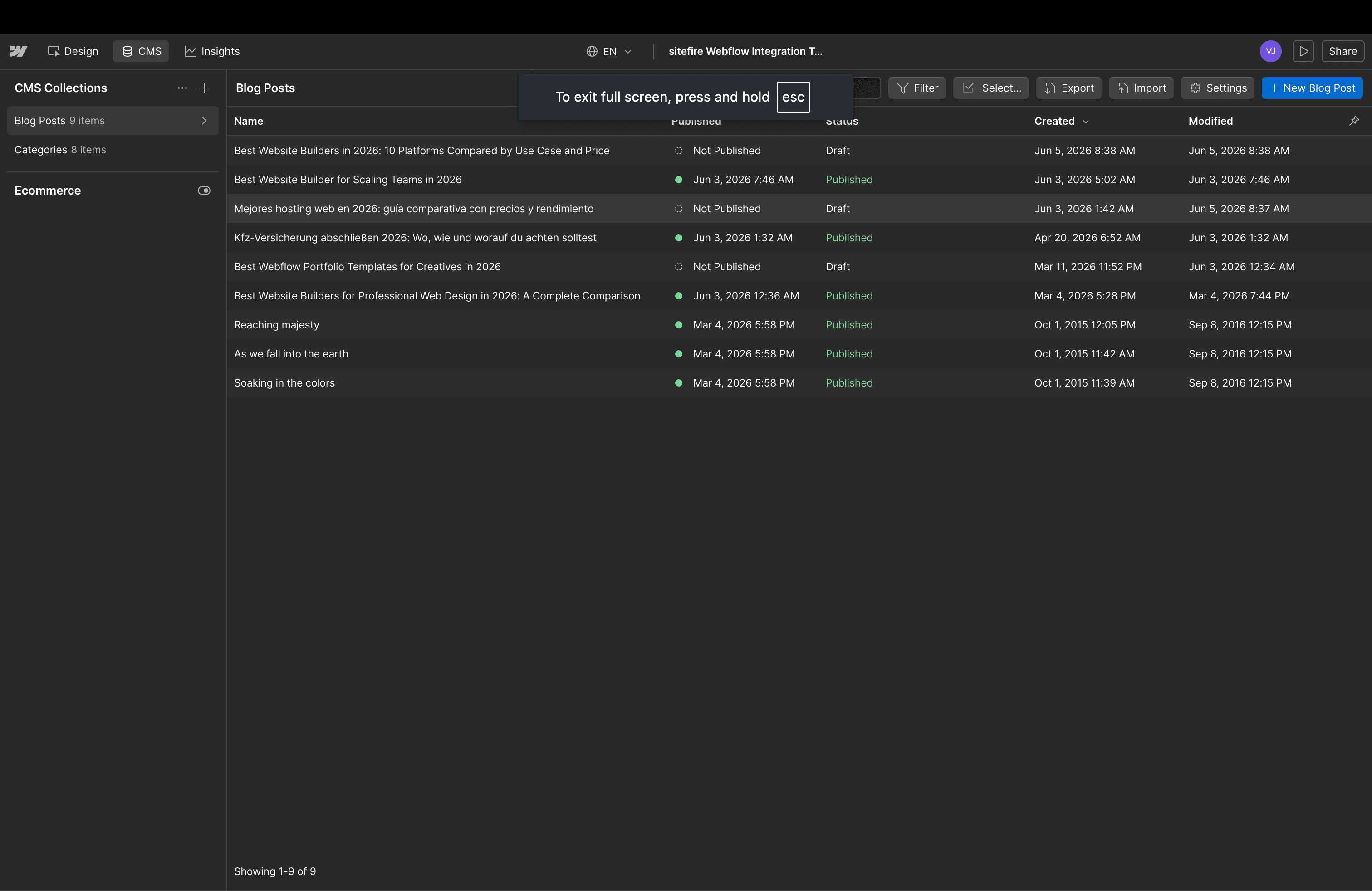Select the Categories collection
Screen dimensions: 1372x891
[113, 150]
